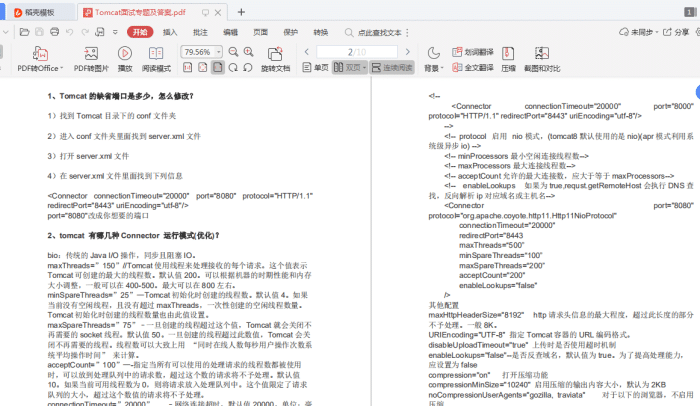The width and height of the screenshot is (700, 406).
Task: Rotate the view clockwise
Action: click(x=233, y=67)
